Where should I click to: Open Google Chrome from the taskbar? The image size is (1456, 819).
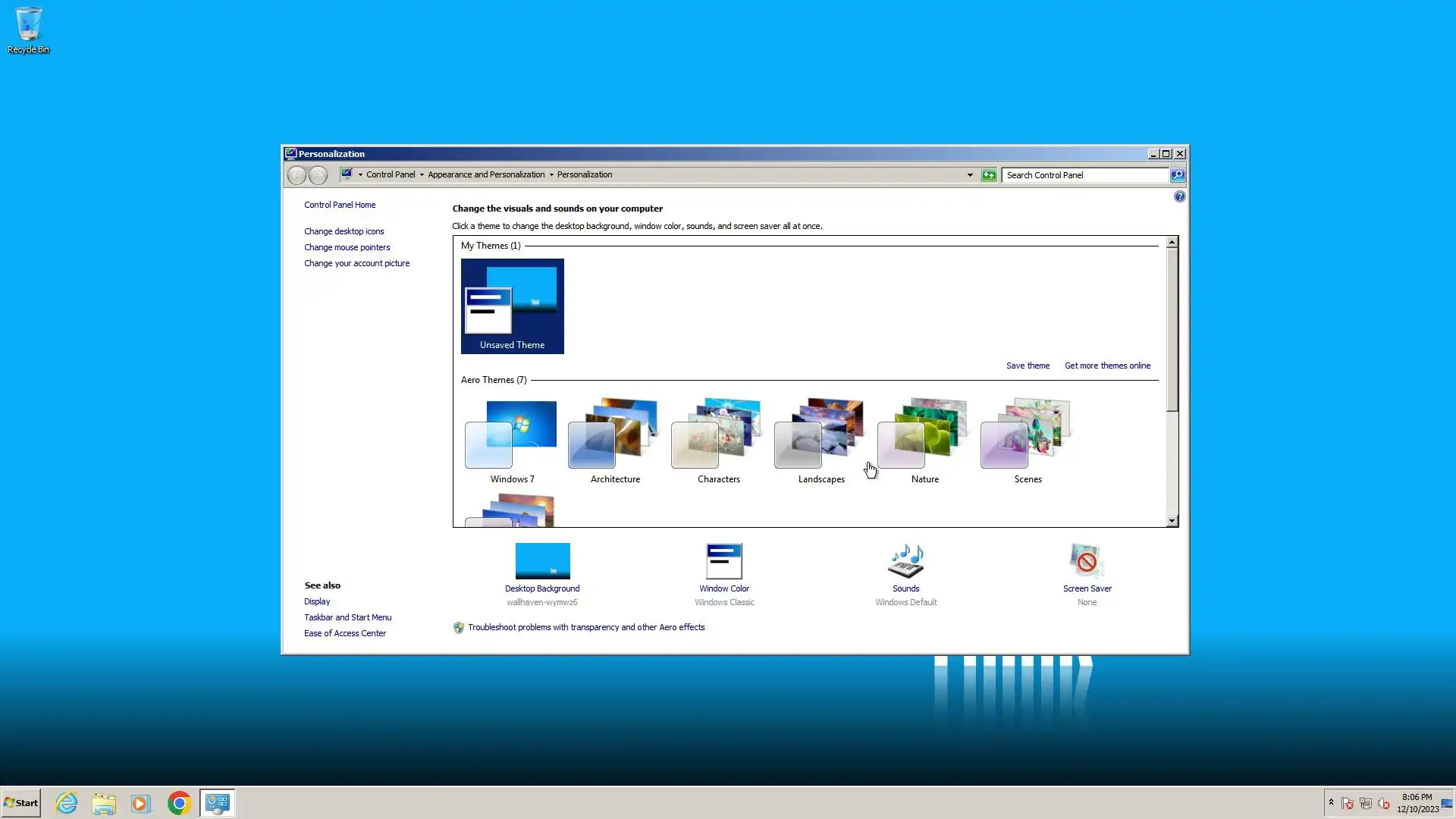(180, 803)
